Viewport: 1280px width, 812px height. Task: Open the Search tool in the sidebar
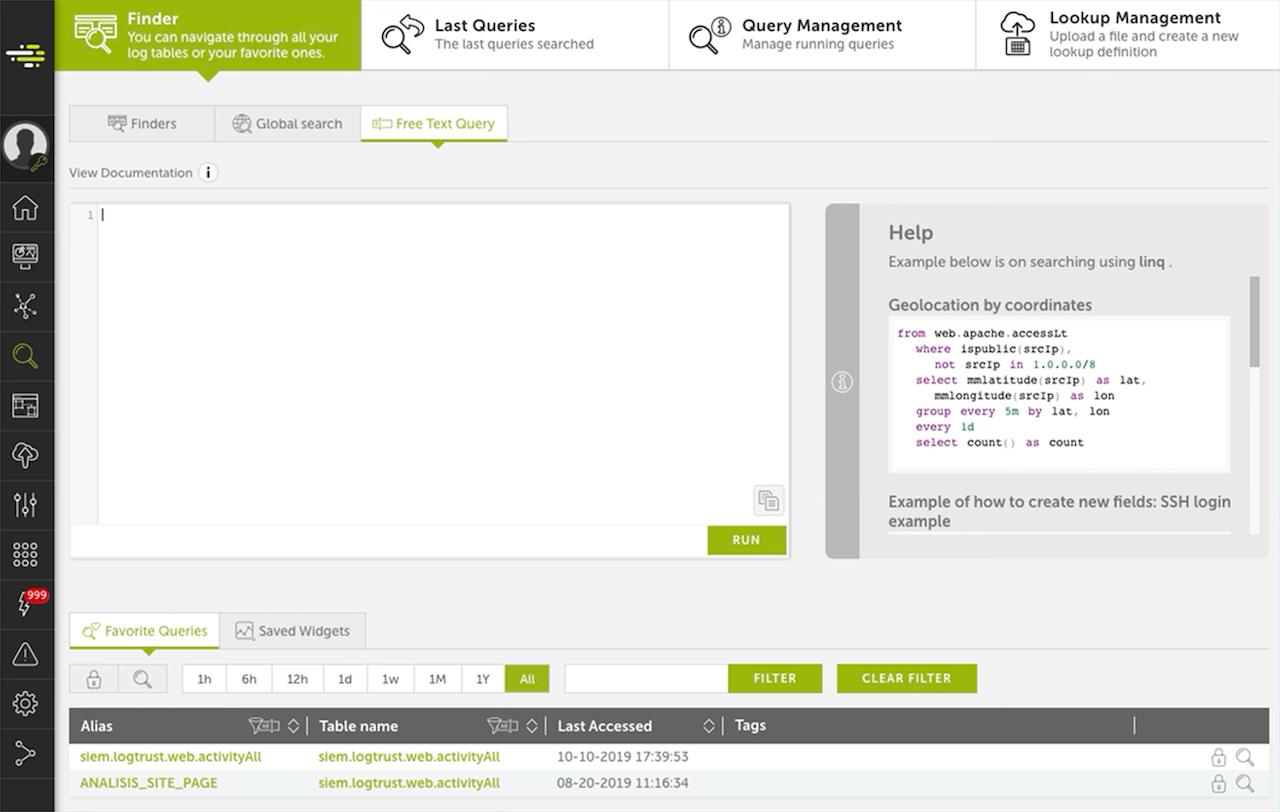pyautogui.click(x=27, y=355)
